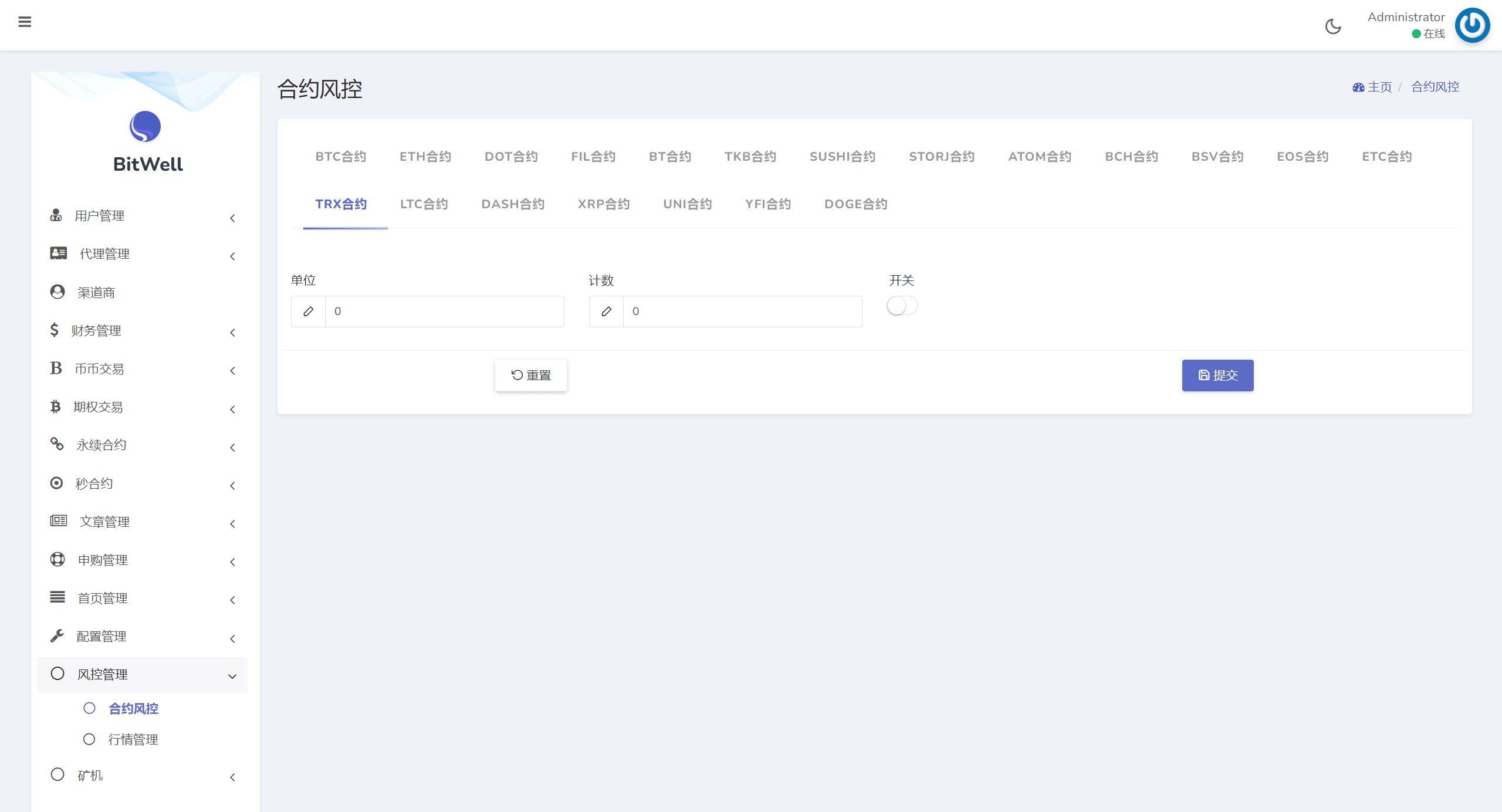
Task: Click the 主页 dashboard breadcrumb icon
Action: pyautogui.click(x=1358, y=87)
